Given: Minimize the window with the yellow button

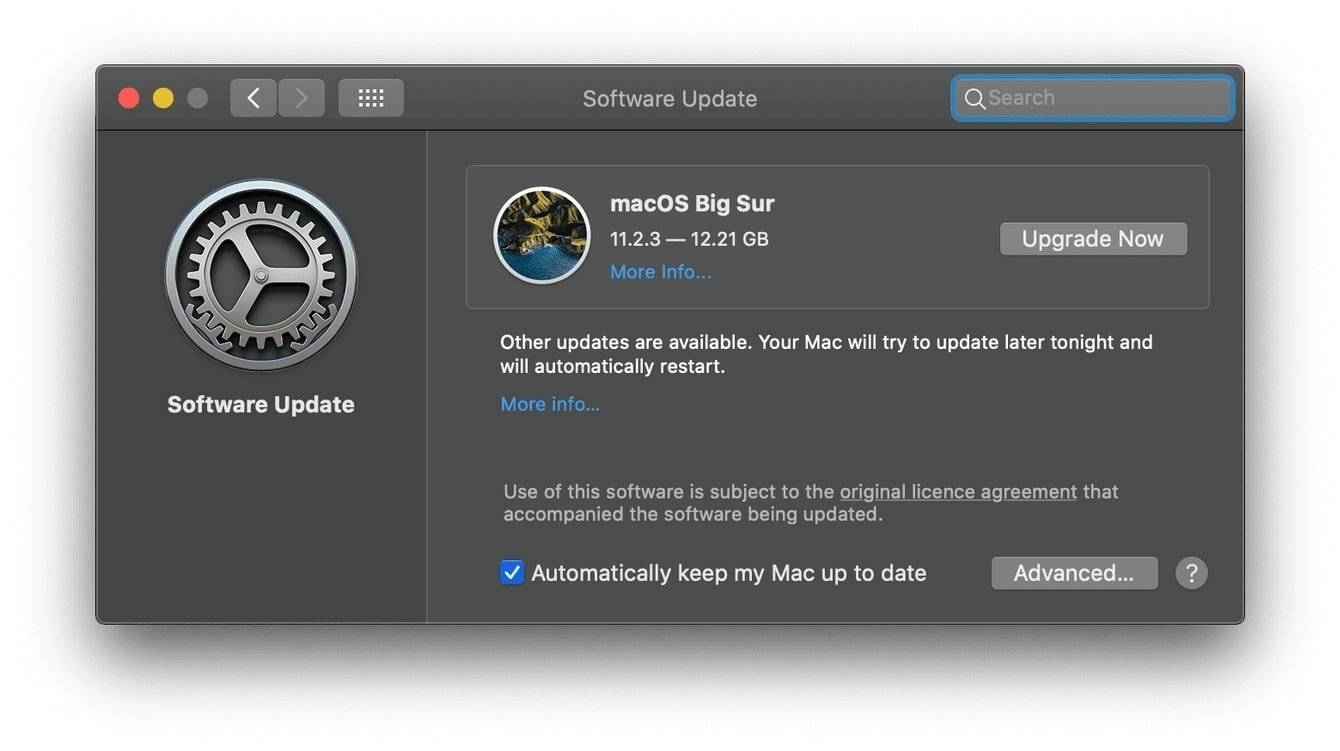Looking at the screenshot, I should click(x=163, y=98).
